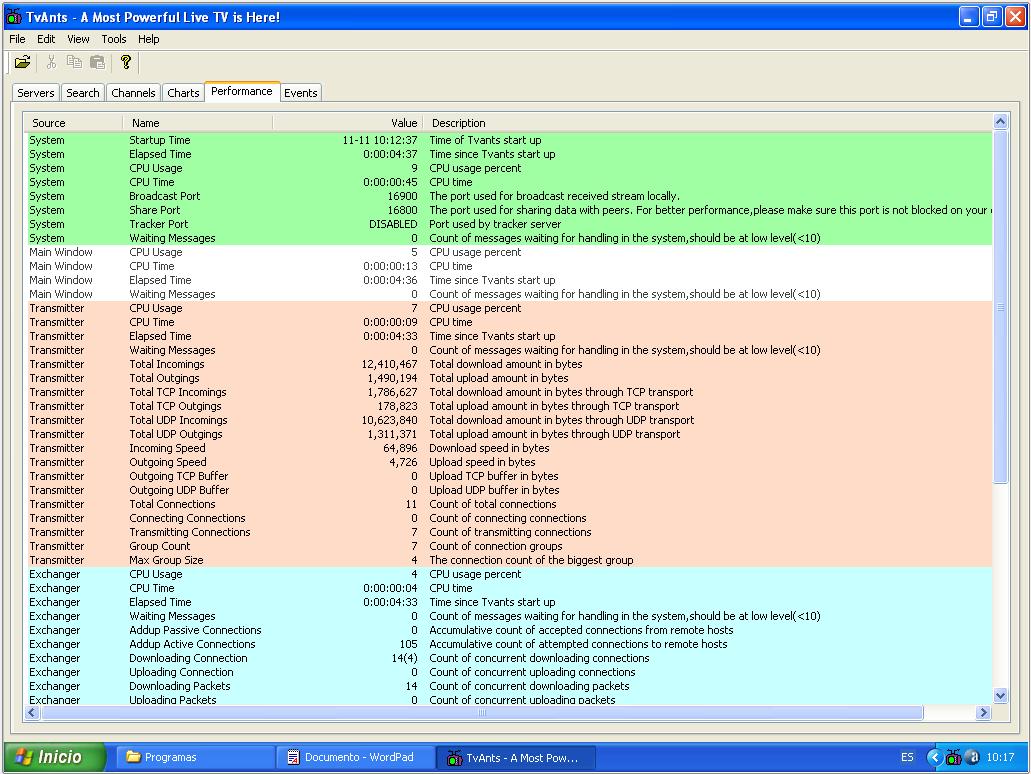Select the Transmitting Connections row
1031x774 pixels.
point(508,532)
